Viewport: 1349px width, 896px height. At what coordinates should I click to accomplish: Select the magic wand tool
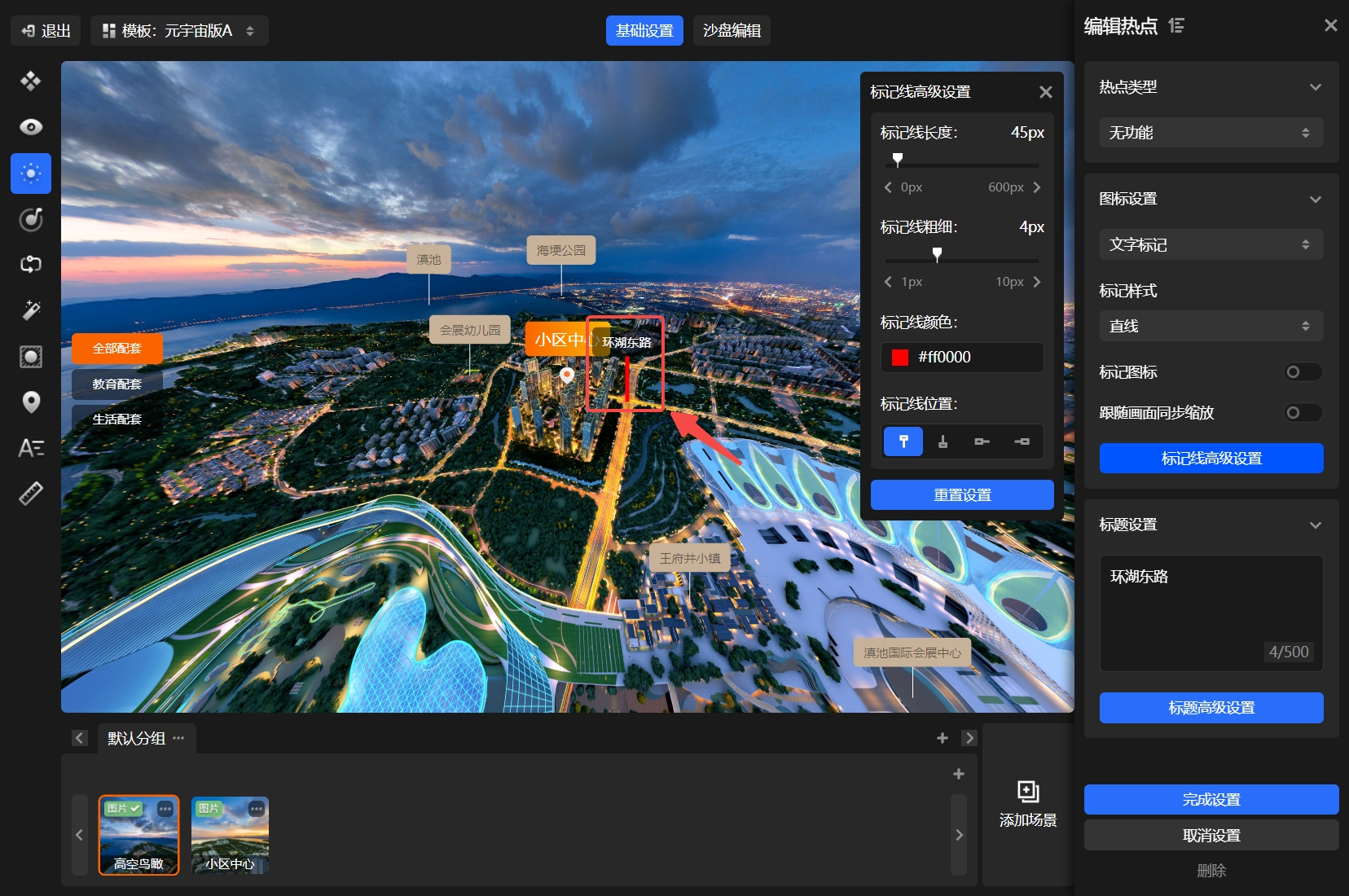(x=31, y=310)
